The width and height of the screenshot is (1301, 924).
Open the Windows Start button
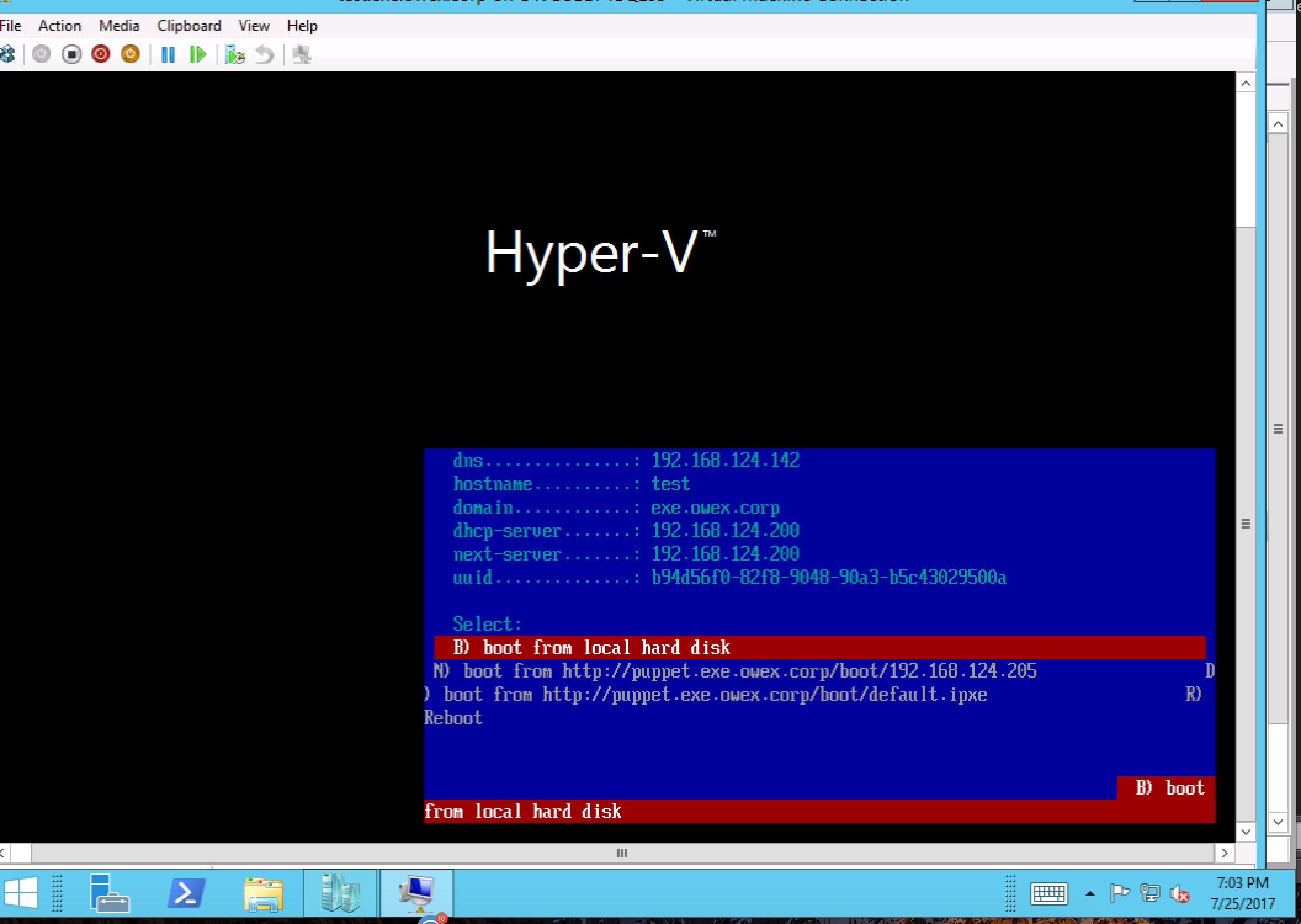(20, 893)
